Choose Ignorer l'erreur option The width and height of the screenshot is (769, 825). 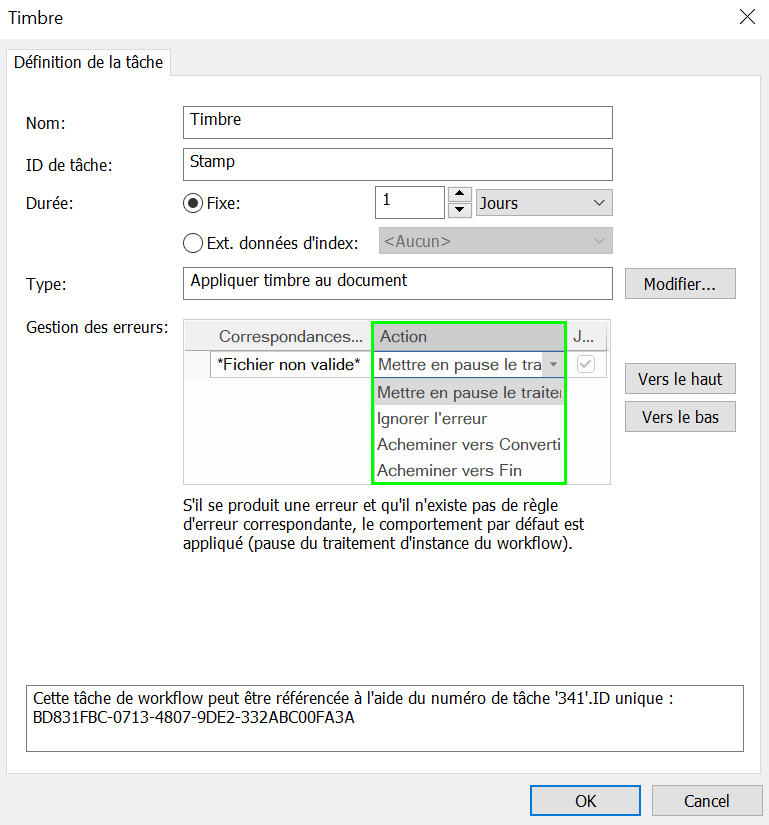(x=469, y=419)
